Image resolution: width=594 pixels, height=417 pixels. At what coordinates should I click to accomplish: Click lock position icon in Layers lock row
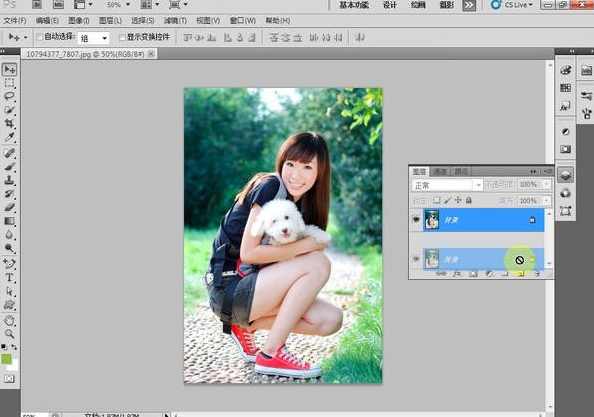pyautogui.click(x=458, y=200)
